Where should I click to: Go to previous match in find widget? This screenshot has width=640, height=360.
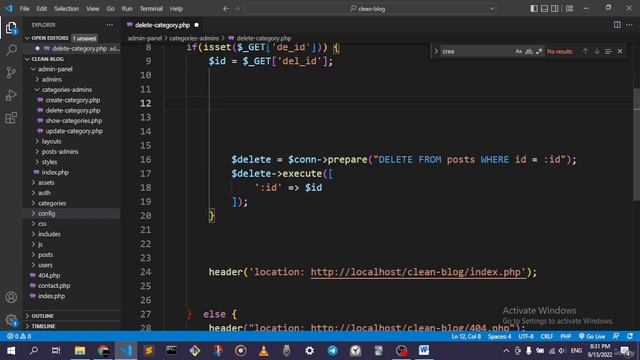[585, 51]
